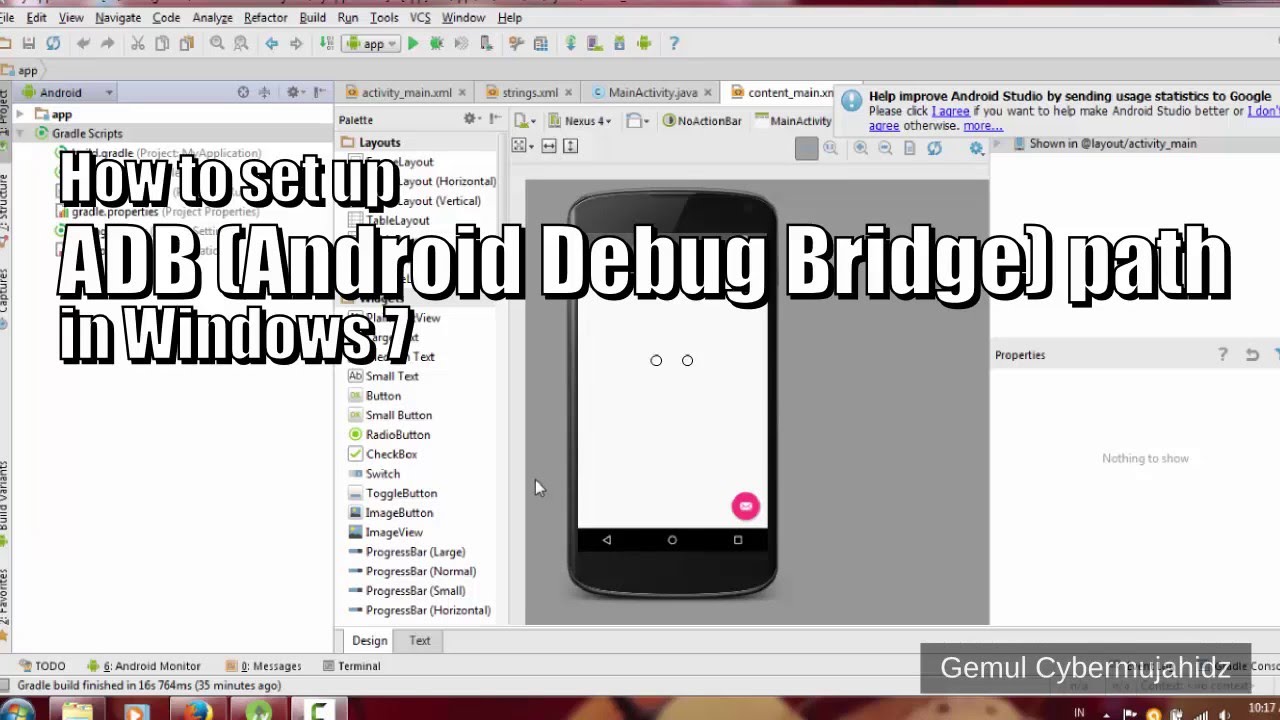This screenshot has width=1280, height=720.
Task: Click the blue Help question mark icon
Action: click(674, 43)
